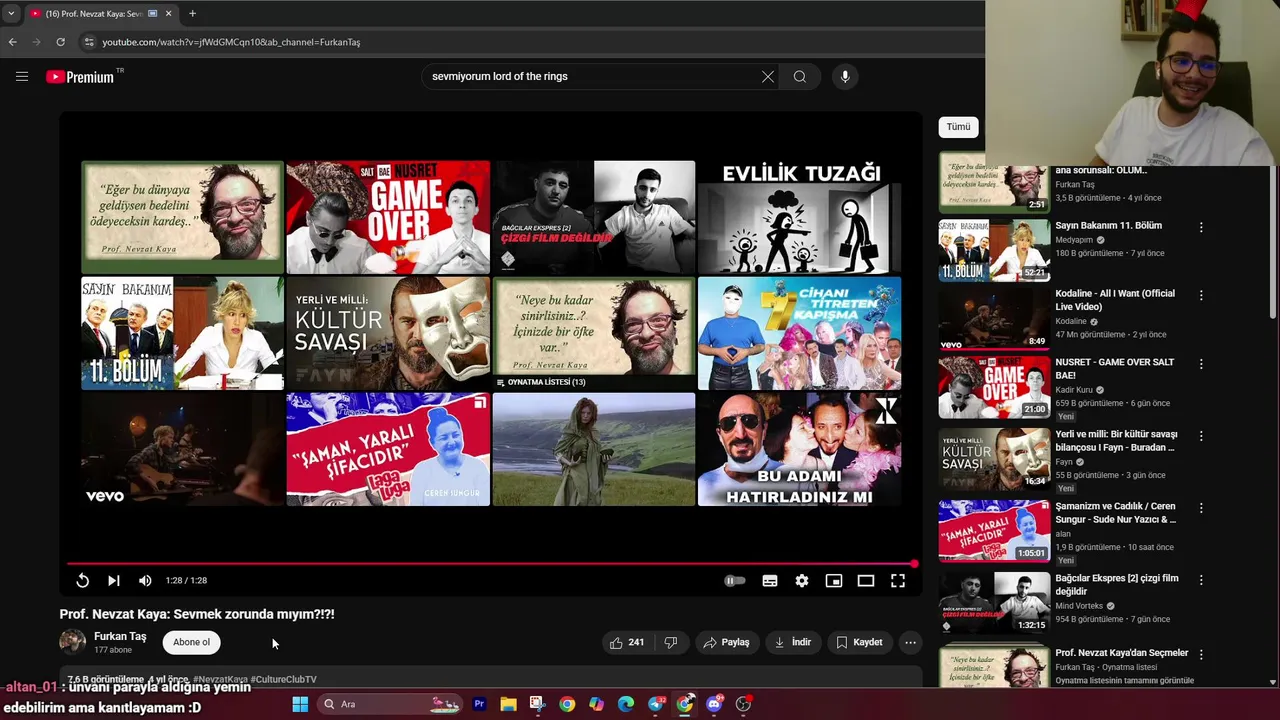Start voice search with microphone icon
The width and height of the screenshot is (1280, 720).
point(845,77)
